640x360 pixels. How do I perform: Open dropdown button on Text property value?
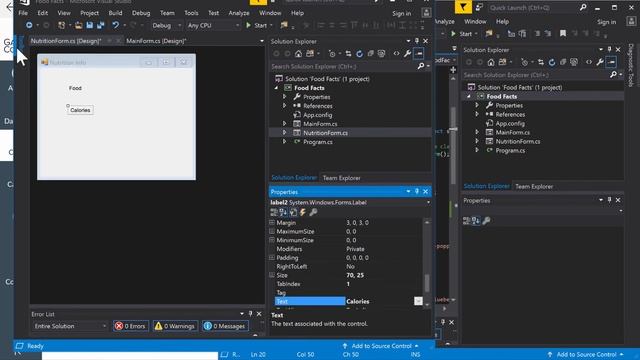click(x=418, y=301)
